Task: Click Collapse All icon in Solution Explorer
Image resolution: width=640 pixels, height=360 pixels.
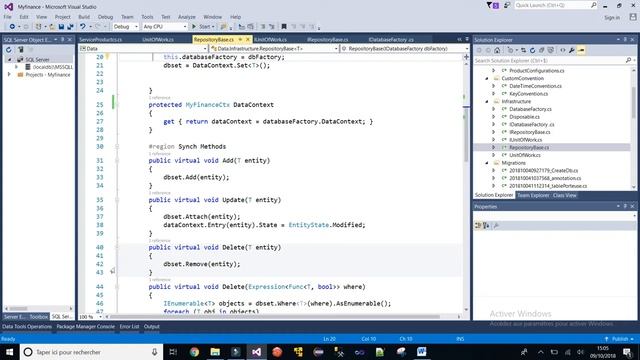Action: (x=542, y=50)
